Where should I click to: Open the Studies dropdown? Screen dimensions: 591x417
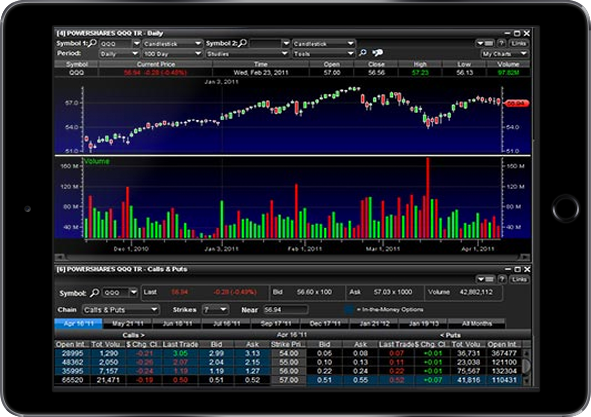pos(247,54)
